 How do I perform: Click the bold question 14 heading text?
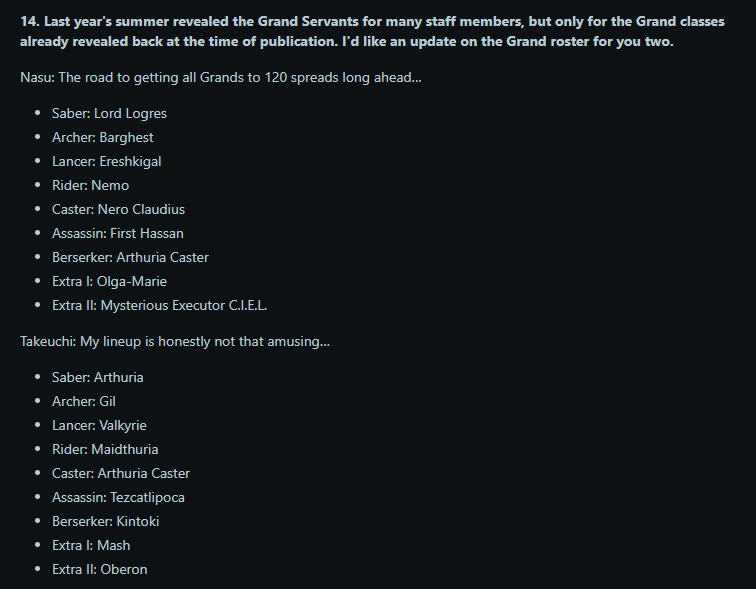(372, 31)
